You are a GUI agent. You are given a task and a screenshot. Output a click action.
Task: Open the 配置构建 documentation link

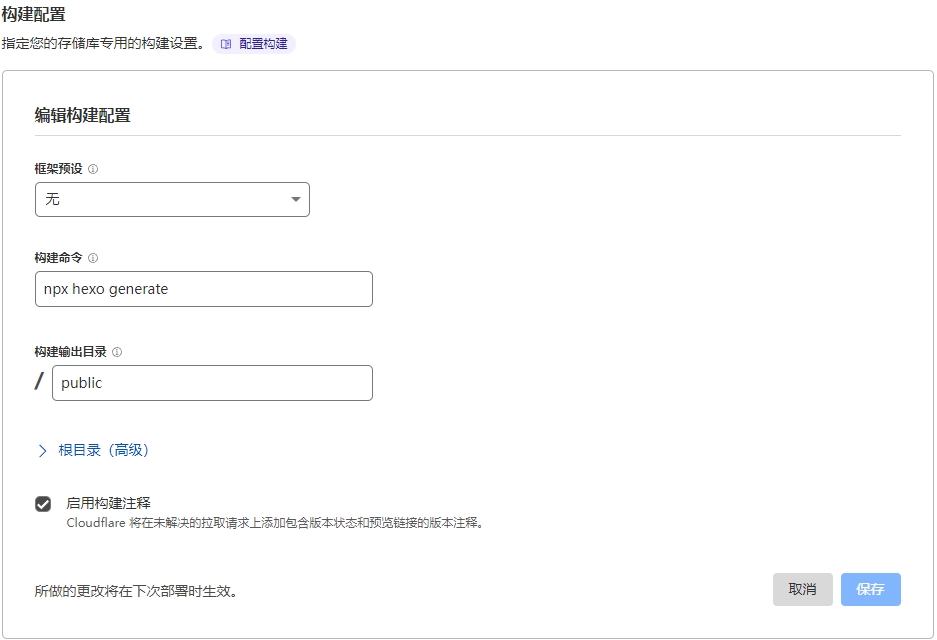tap(263, 44)
